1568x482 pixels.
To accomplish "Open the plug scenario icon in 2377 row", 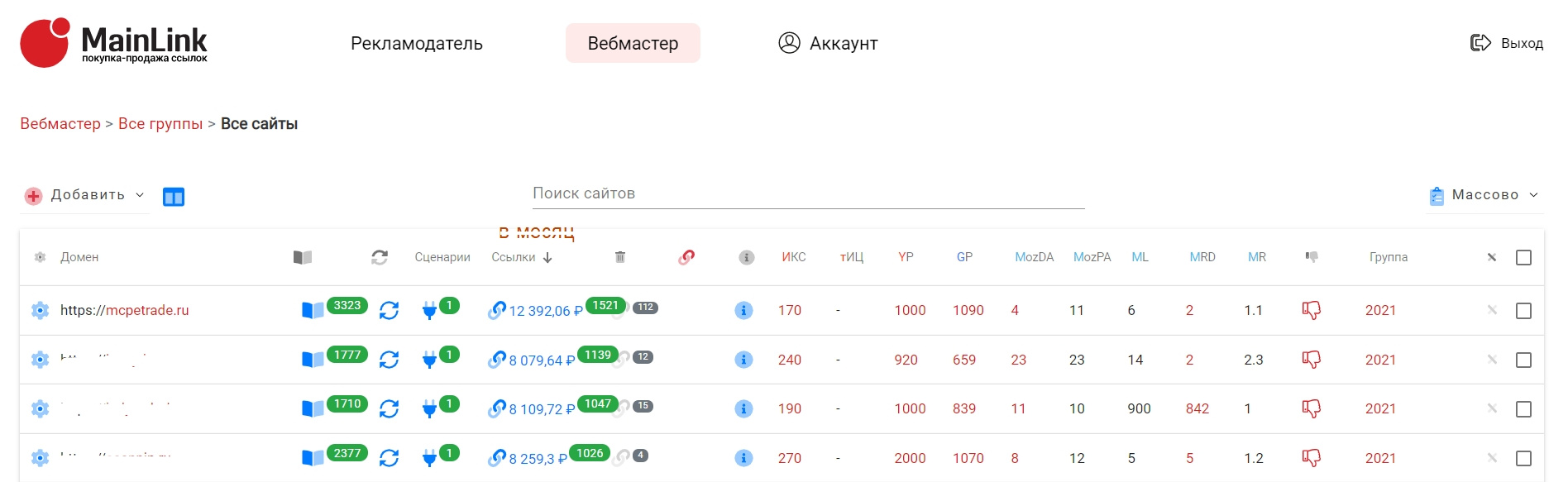I will 429,458.
